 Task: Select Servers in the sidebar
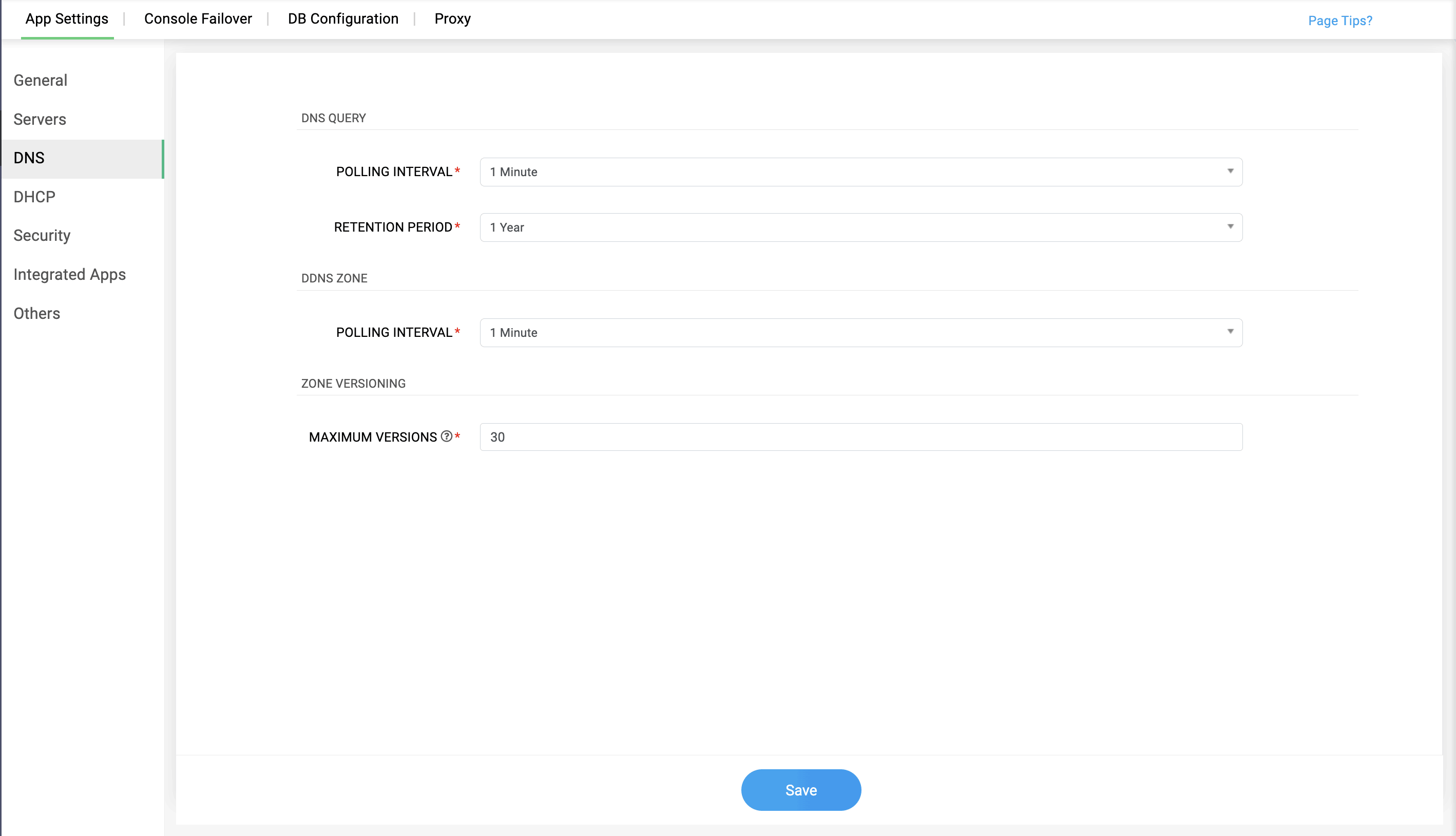[40, 120]
